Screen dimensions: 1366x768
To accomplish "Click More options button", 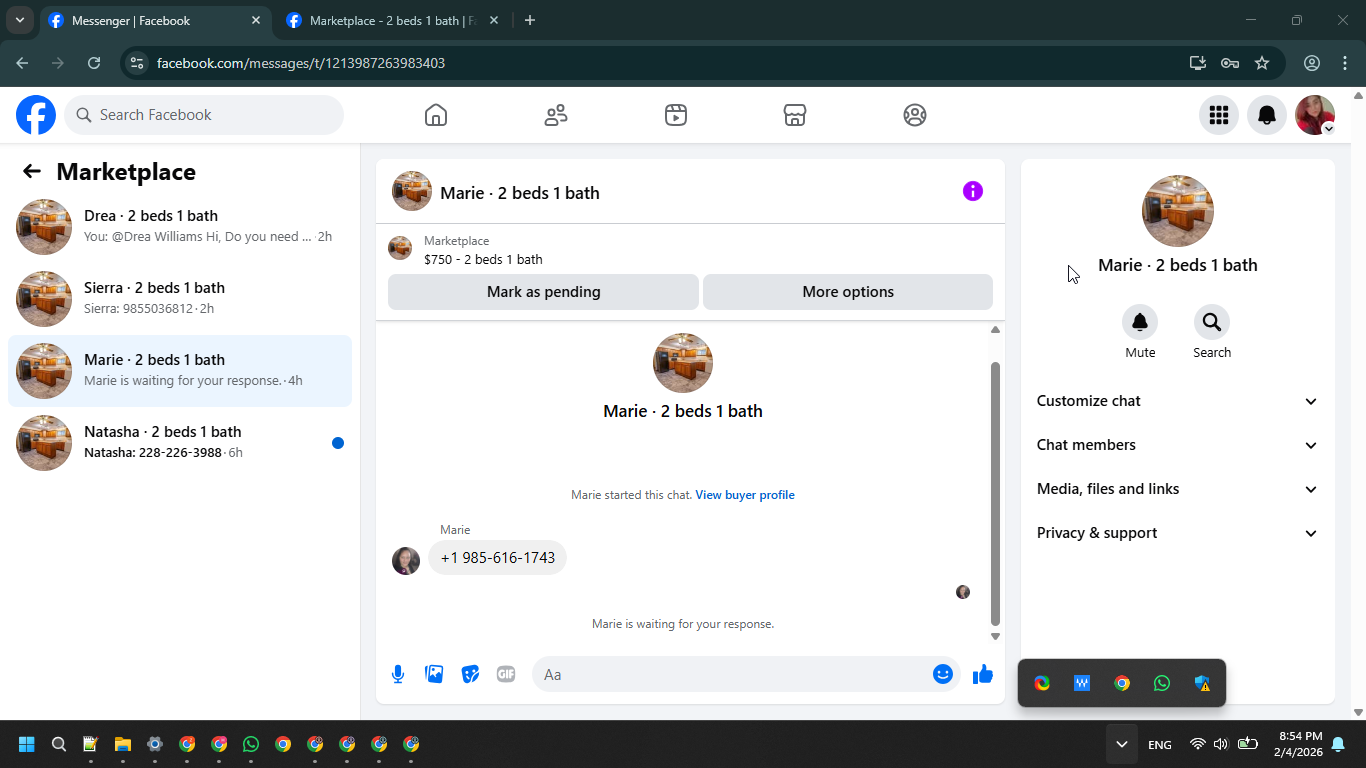I will point(848,292).
